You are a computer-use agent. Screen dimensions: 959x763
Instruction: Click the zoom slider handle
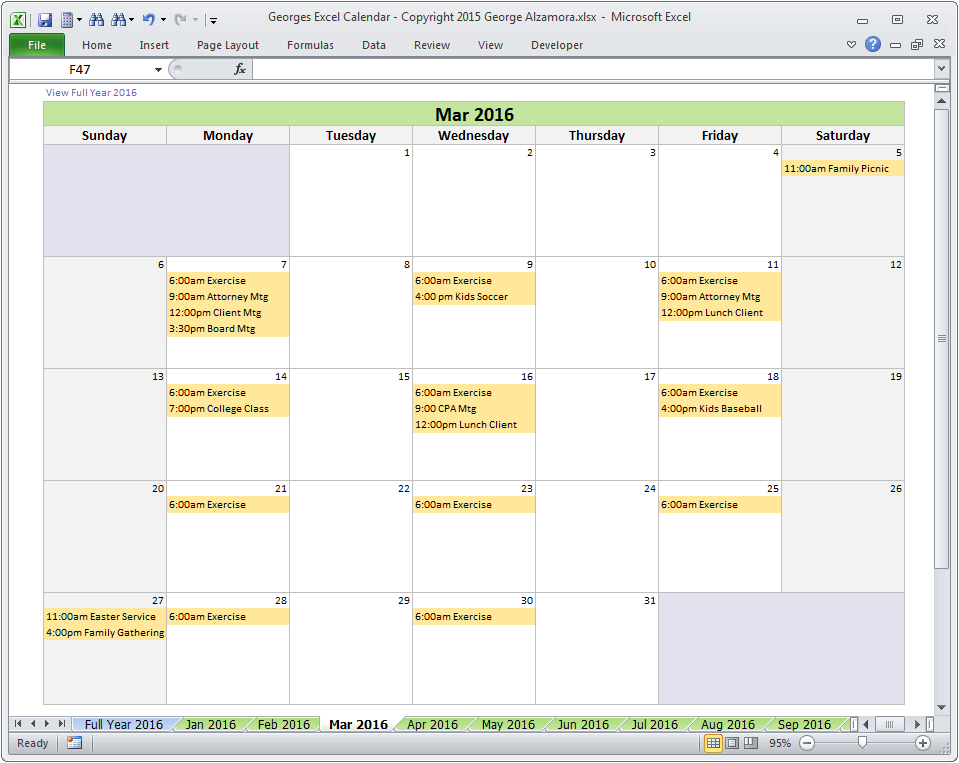tap(862, 742)
